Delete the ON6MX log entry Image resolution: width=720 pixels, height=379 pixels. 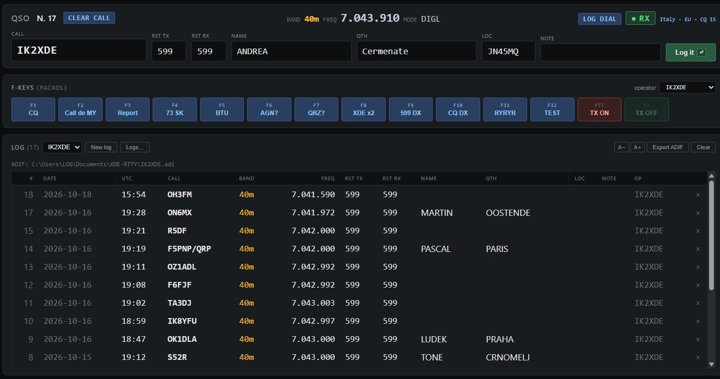(698, 213)
